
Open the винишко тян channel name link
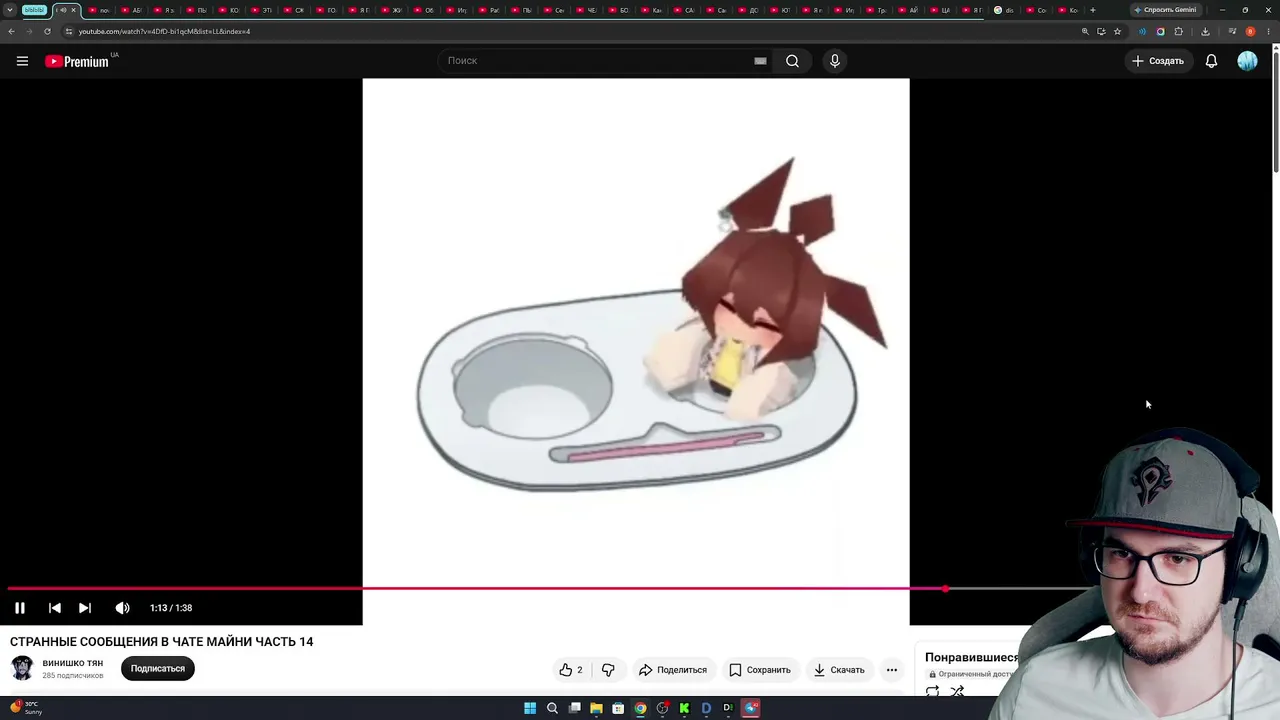point(73,663)
